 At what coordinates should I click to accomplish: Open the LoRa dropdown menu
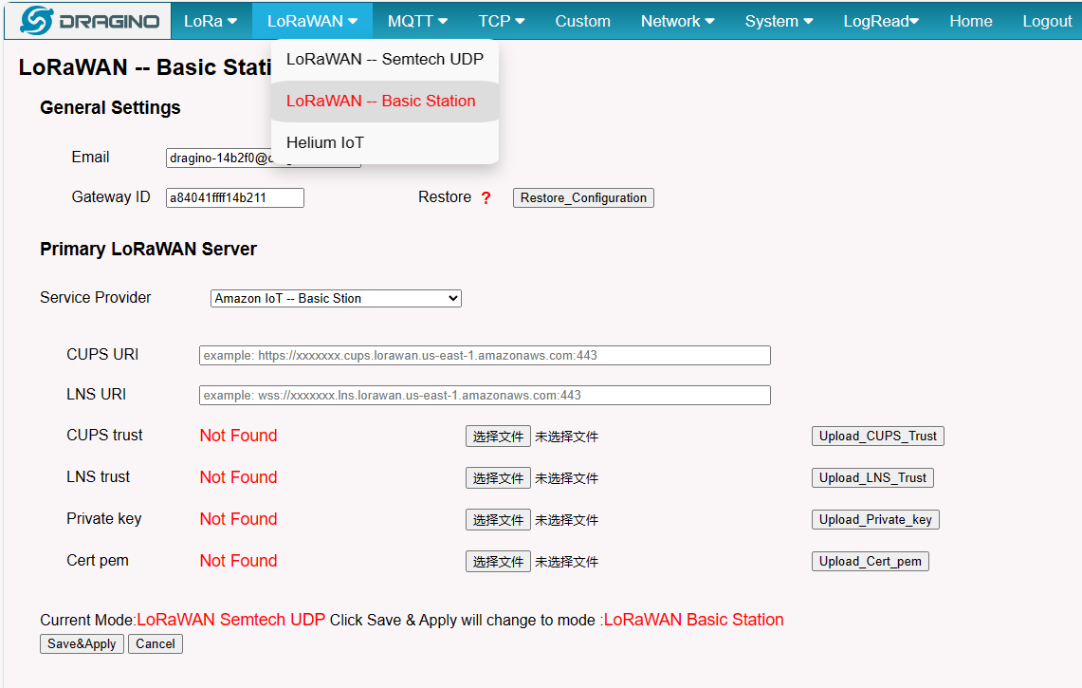210,21
